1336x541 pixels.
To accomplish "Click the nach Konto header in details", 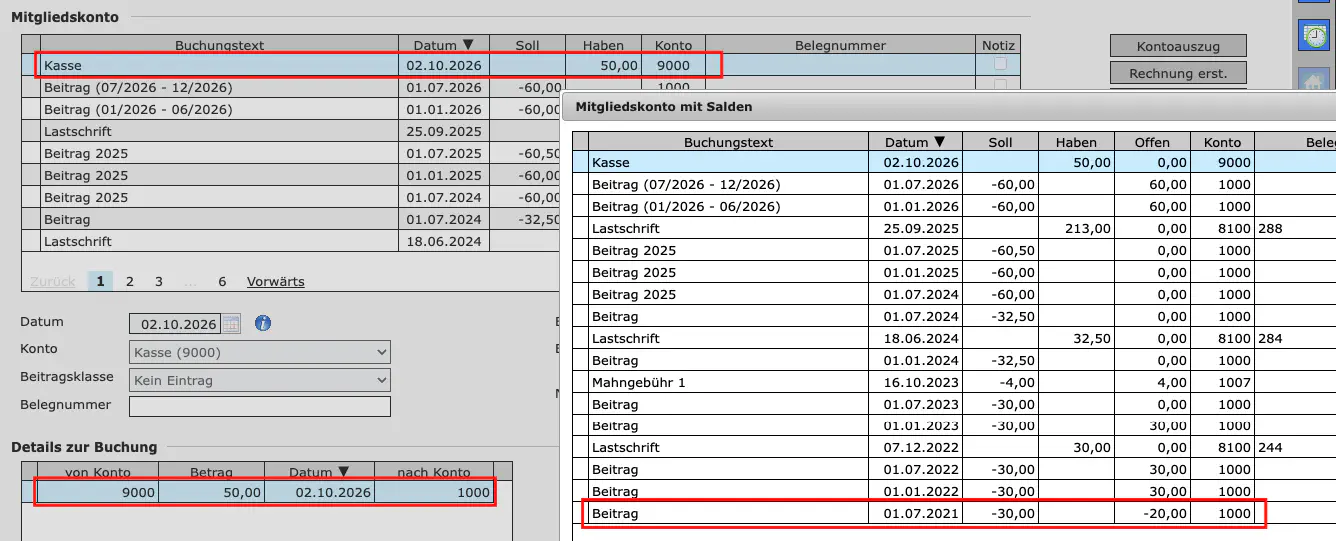I will click(433, 472).
